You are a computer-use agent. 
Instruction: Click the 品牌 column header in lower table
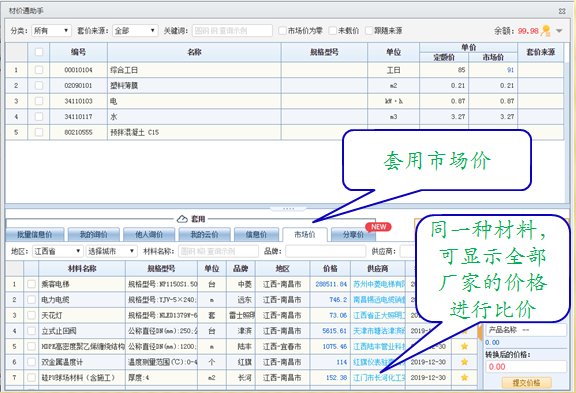(241, 268)
